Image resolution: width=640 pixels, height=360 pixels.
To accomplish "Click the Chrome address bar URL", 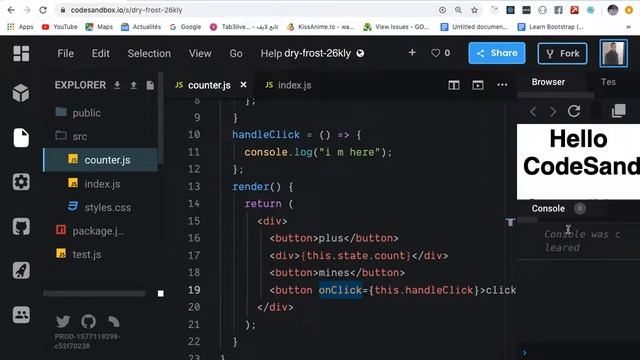I will [x=126, y=10].
